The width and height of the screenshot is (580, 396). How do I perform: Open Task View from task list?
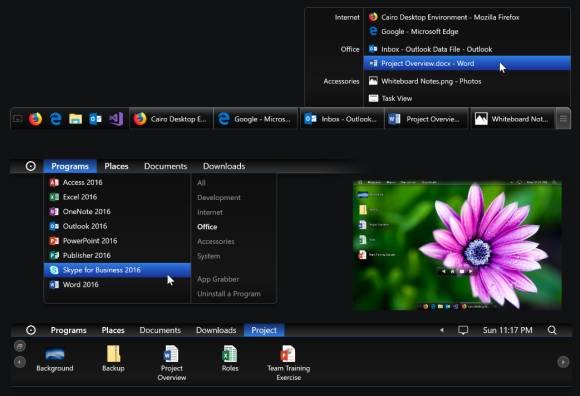coord(467,98)
